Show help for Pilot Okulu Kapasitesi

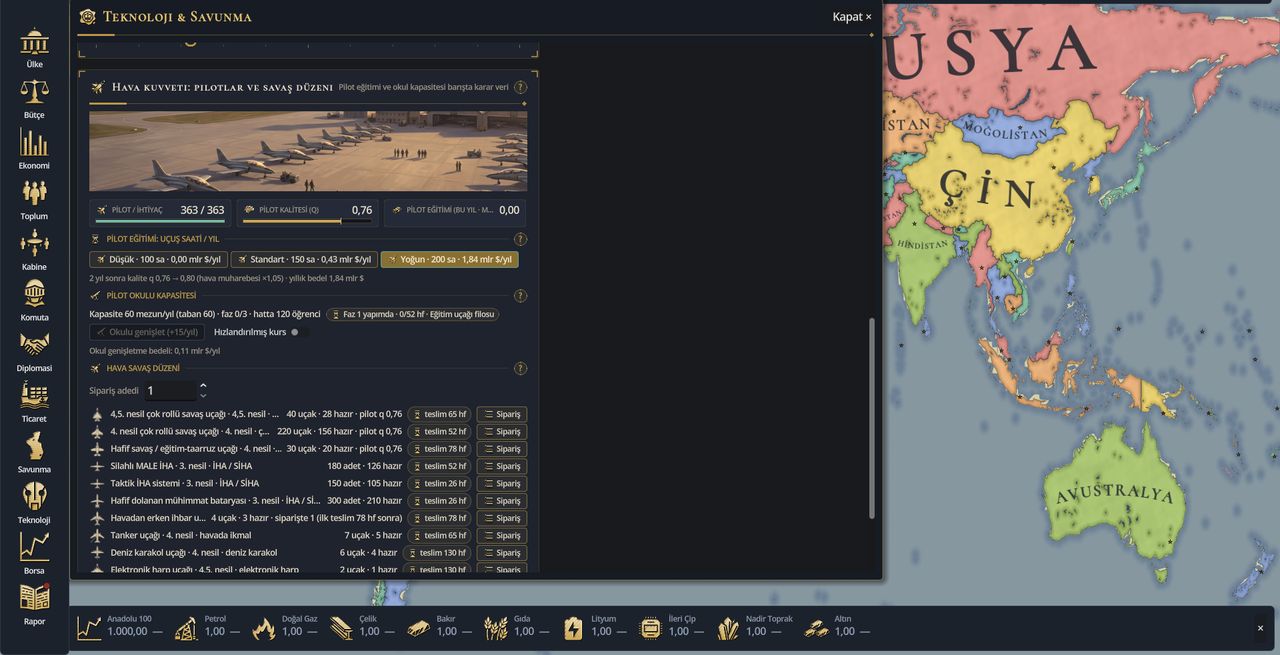click(x=520, y=296)
